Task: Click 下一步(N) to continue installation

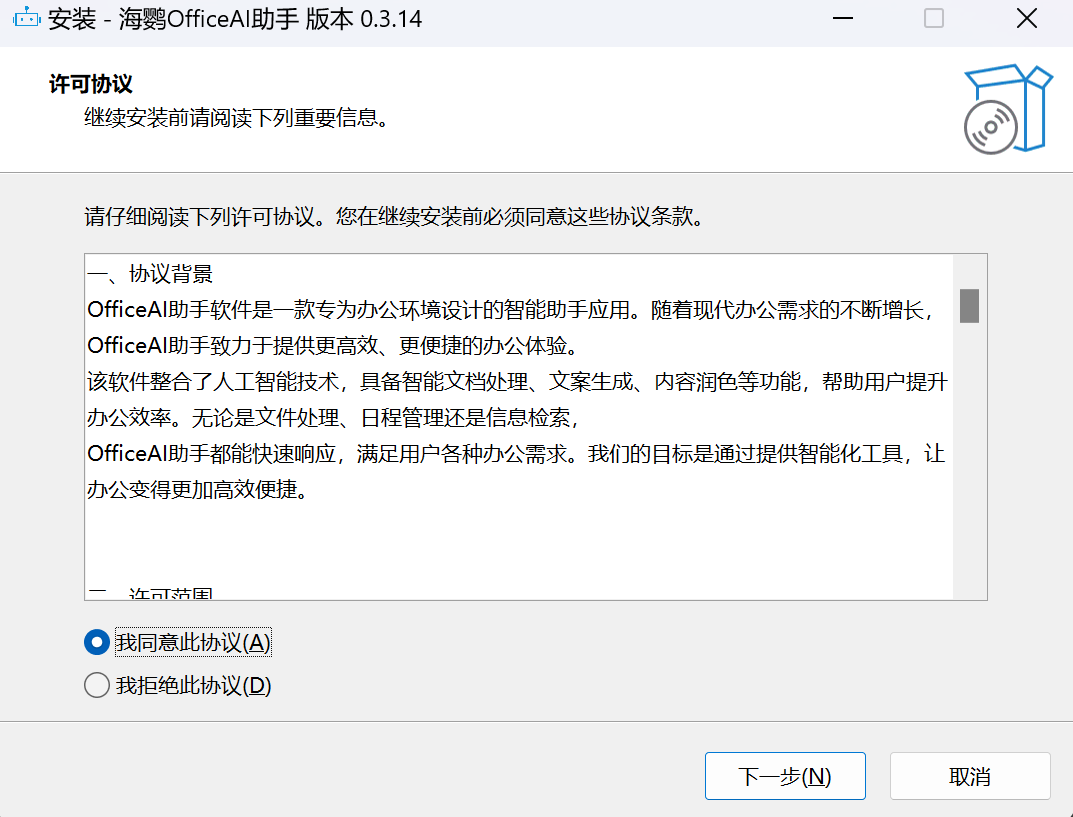Action: pos(785,776)
